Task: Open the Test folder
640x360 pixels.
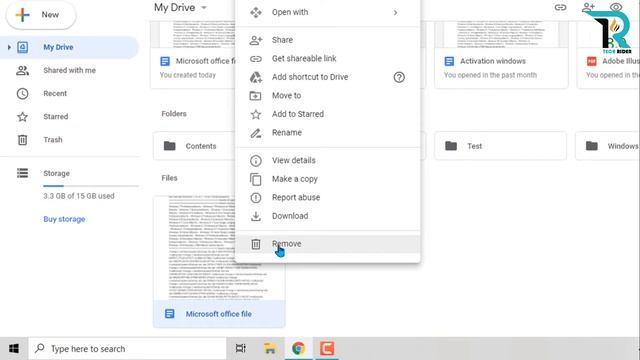Action: point(500,146)
